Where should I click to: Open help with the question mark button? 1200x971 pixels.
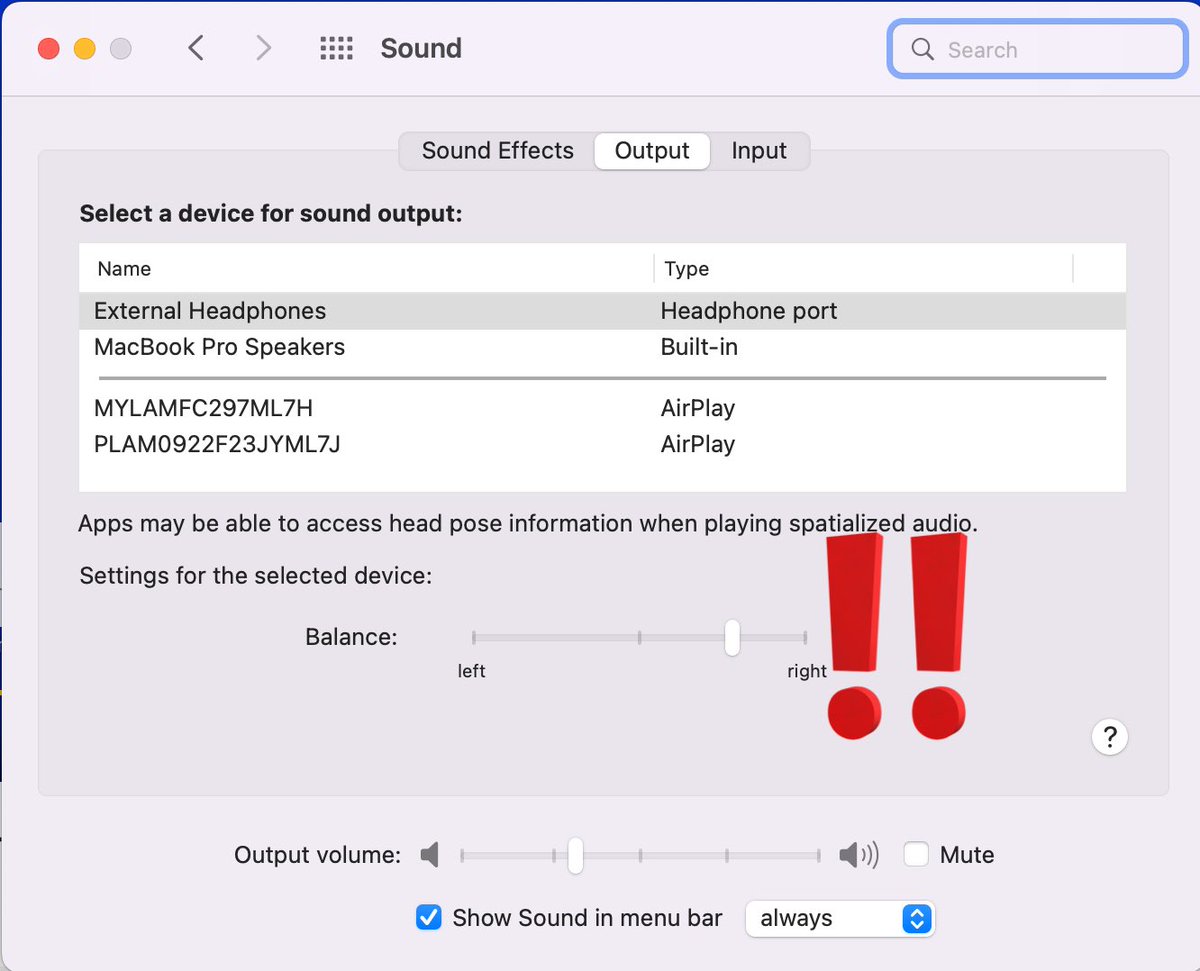(1109, 737)
